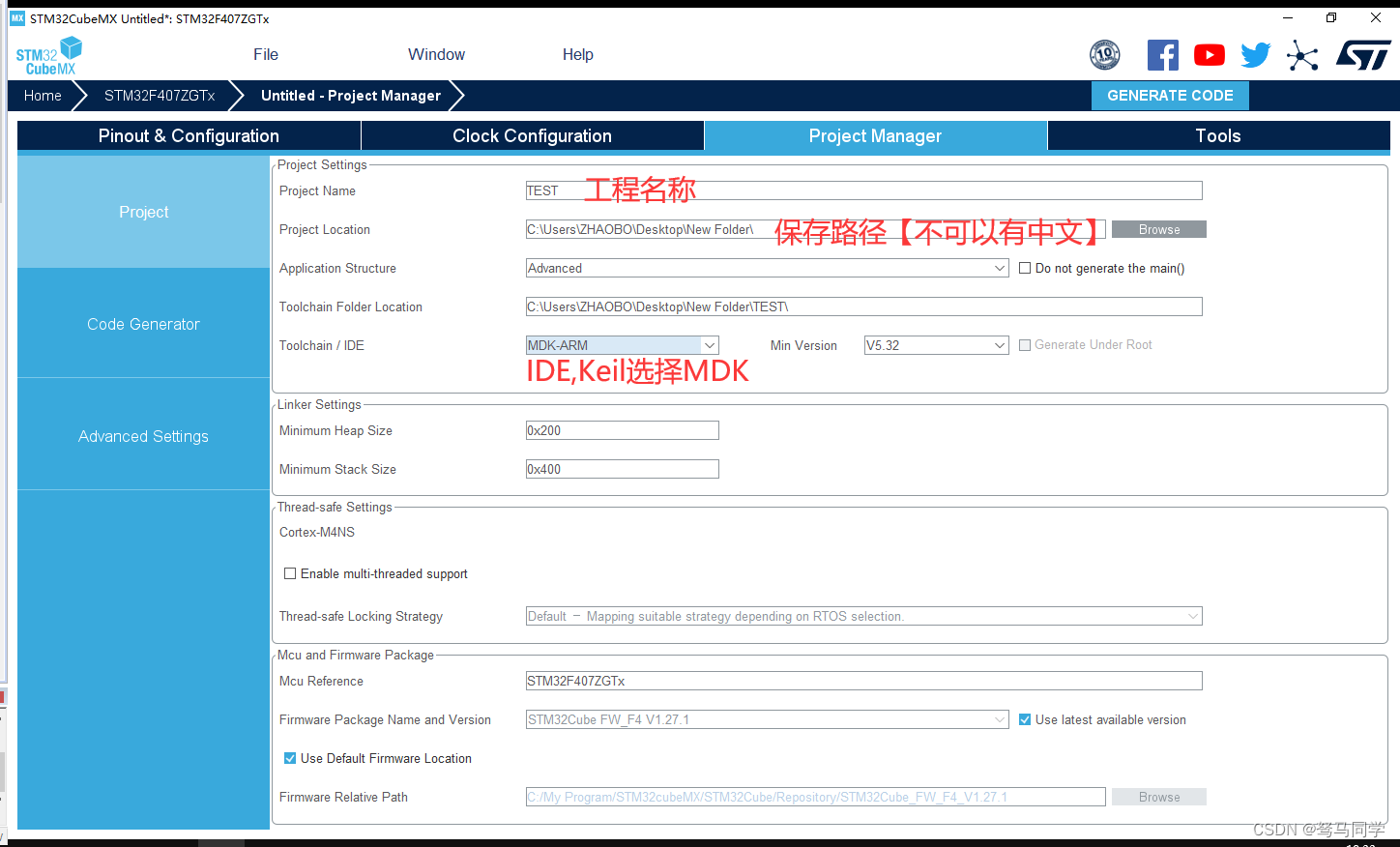The width and height of the screenshot is (1400, 847).
Task: Click Untitled - Project Manager breadcrumb
Action: coord(351,96)
